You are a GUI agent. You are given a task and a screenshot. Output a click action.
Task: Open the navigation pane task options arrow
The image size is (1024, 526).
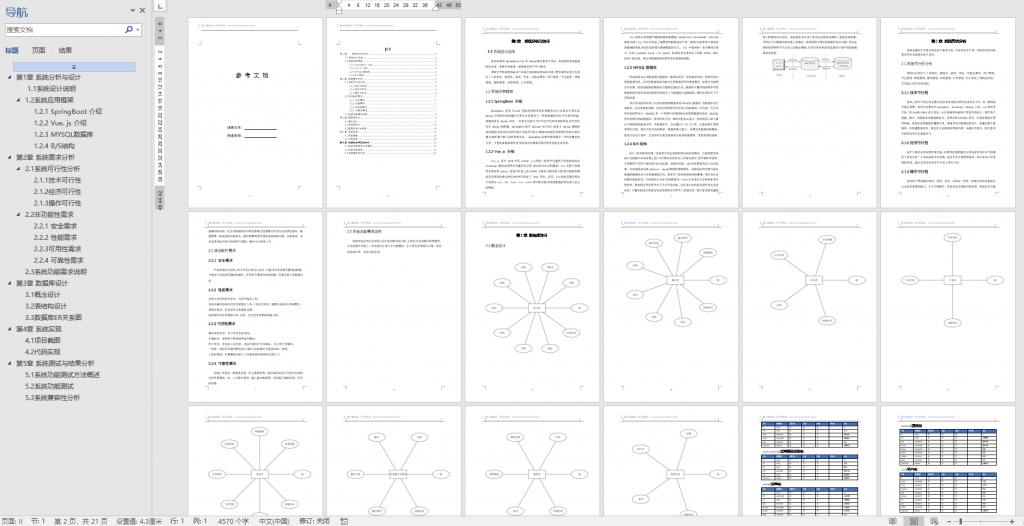tap(133, 11)
